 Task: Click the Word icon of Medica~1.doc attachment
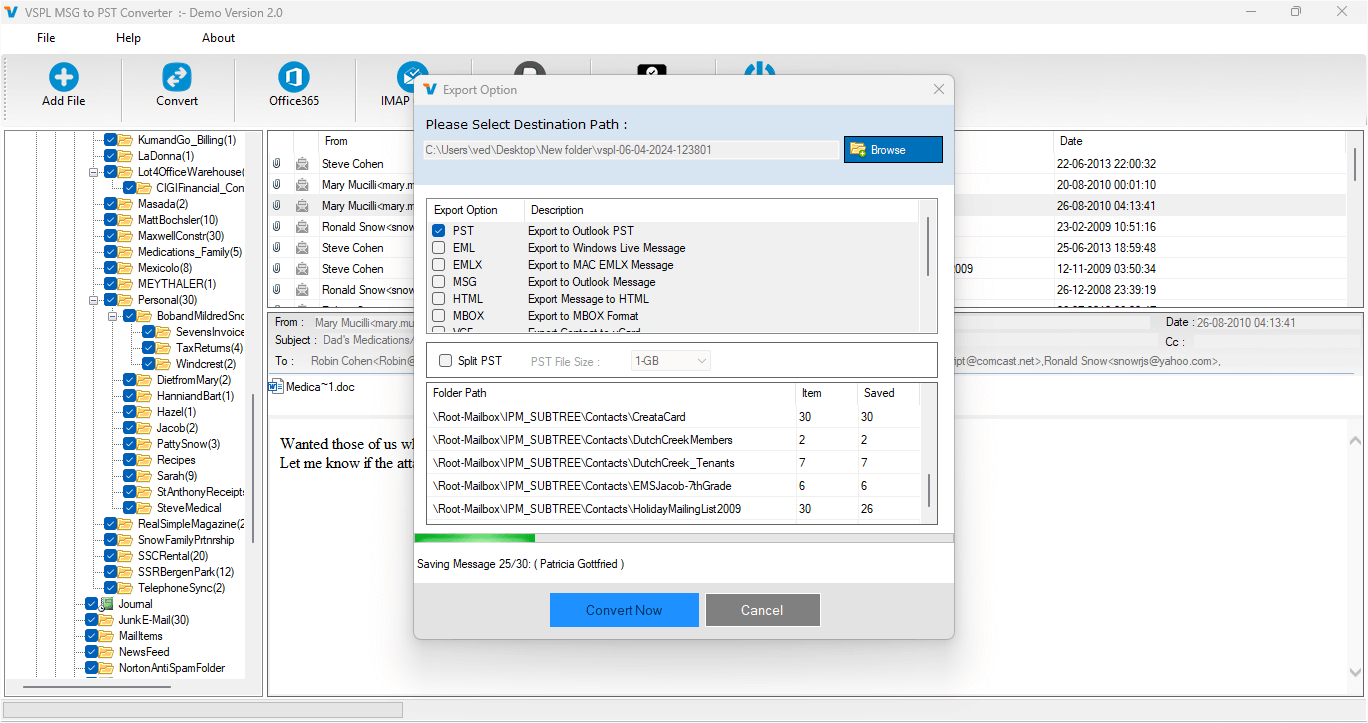(276, 387)
